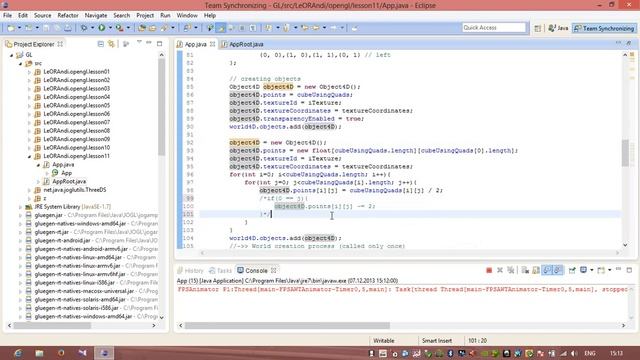Switch to the Tasks tab
The width and height of the screenshot is (640, 360).
(x=220, y=271)
